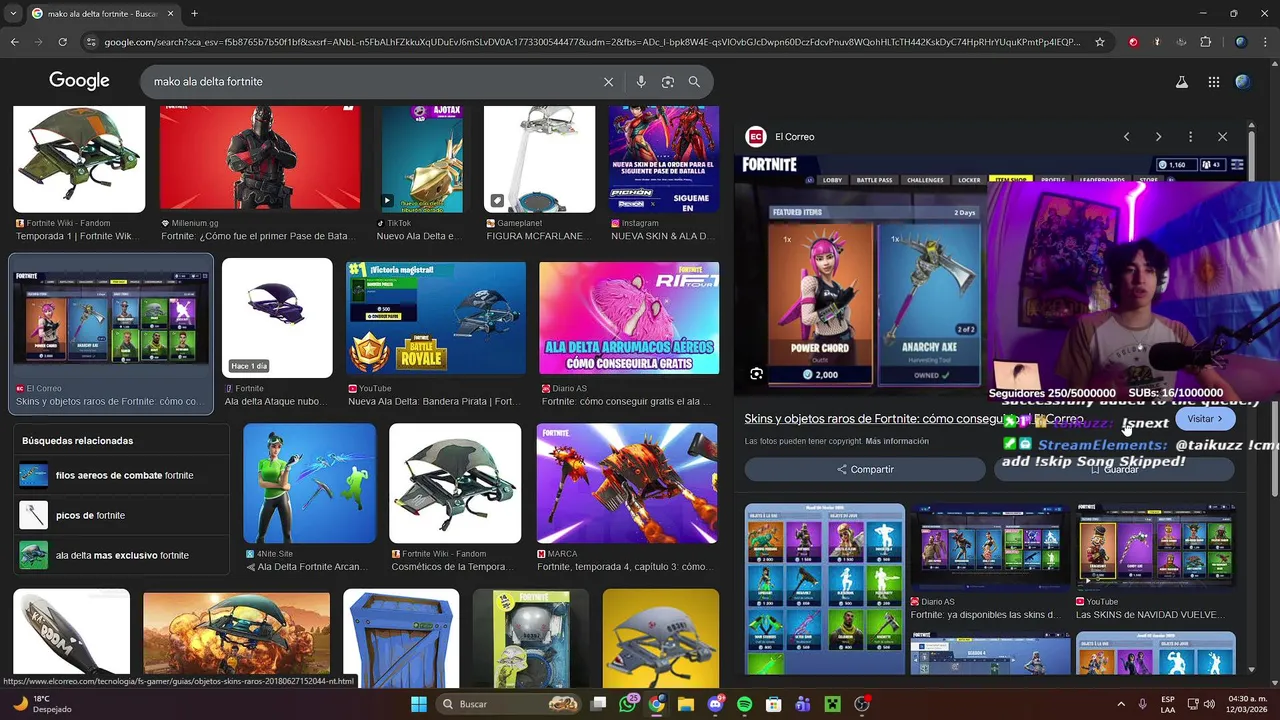The image size is (1280, 720).
Task: Open Instagram Nueva Skin result image
Action: pos(663,159)
